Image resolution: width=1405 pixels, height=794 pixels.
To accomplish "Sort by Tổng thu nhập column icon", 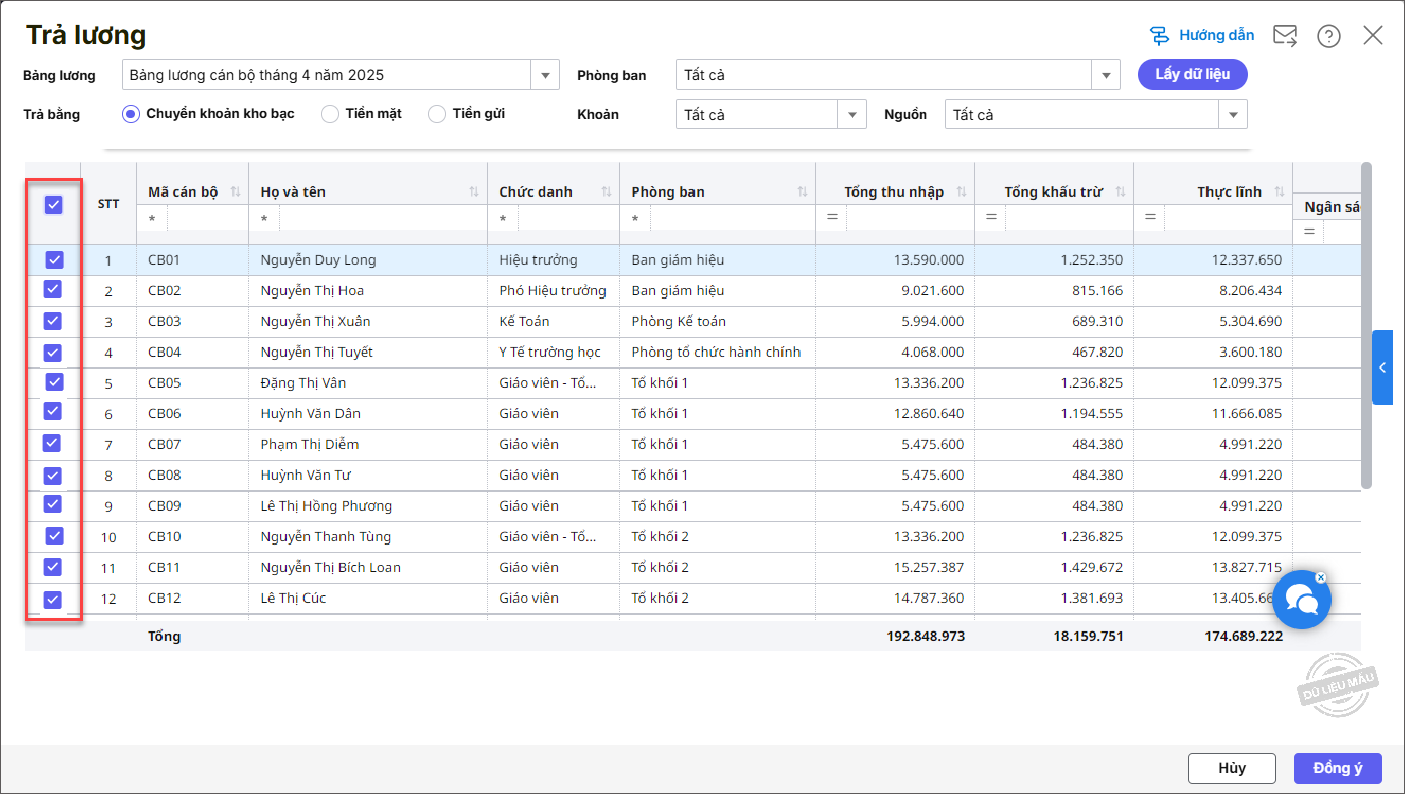I will [961, 192].
